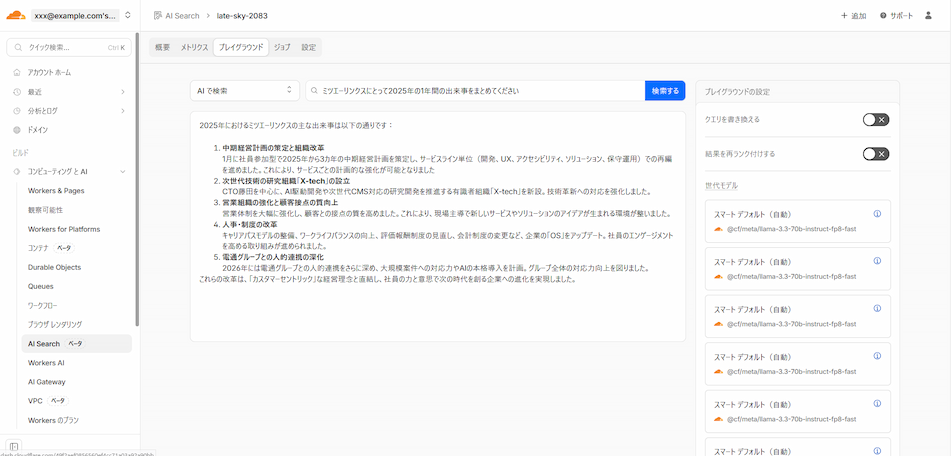Open the account switcher dropdown
The height and width of the screenshot is (456, 951).
127,15
